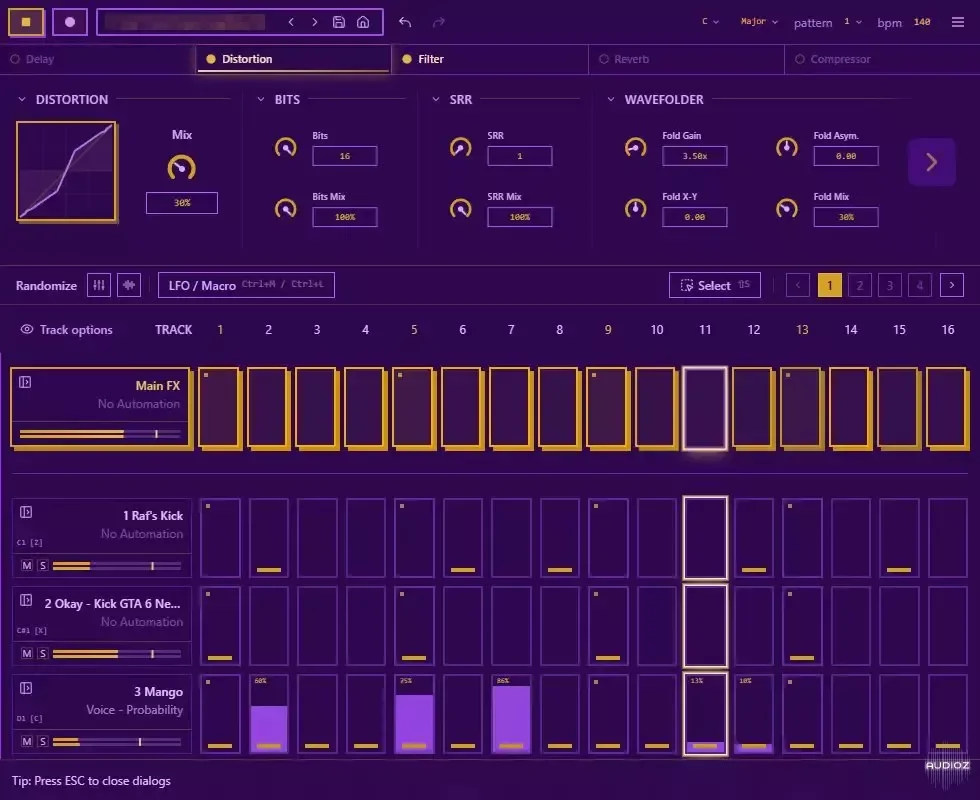This screenshot has width=980, height=800.
Task: Go to previous pattern page
Action: coord(798,285)
